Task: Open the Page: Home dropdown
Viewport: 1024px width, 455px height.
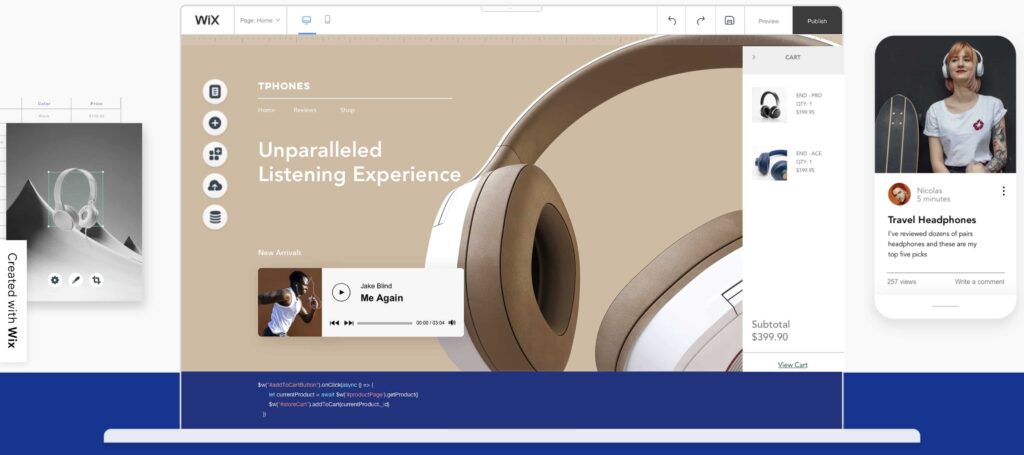Action: pos(260,20)
